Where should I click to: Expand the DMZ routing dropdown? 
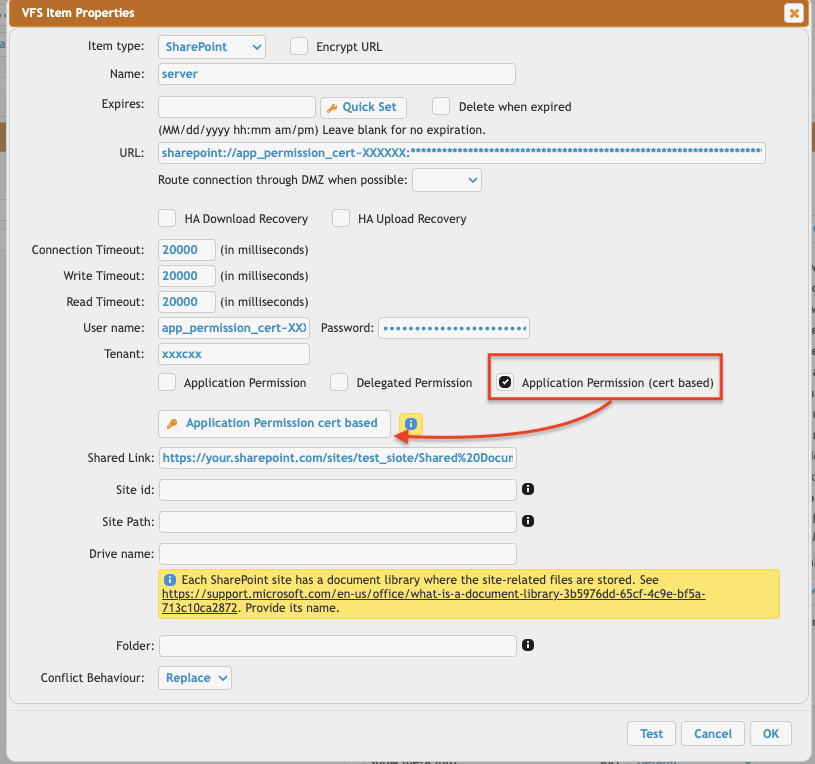[447, 180]
